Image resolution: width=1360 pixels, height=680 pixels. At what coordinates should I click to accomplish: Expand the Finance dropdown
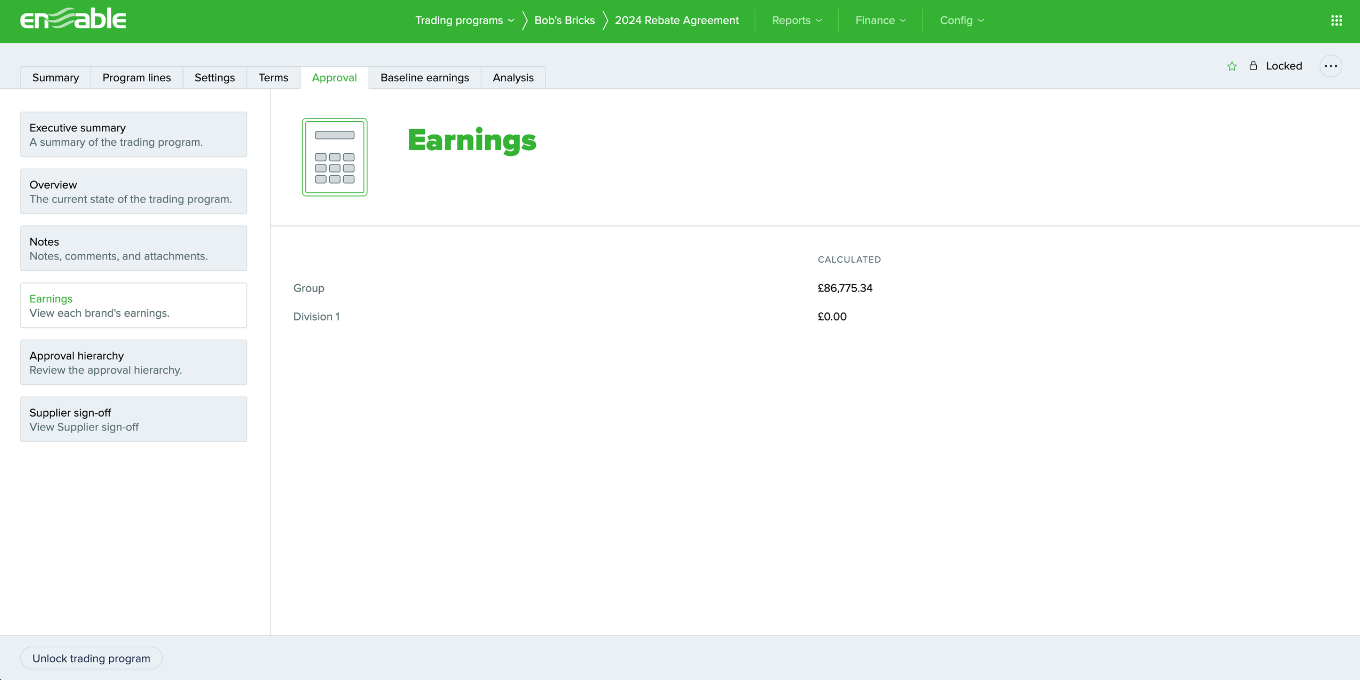[x=879, y=20]
